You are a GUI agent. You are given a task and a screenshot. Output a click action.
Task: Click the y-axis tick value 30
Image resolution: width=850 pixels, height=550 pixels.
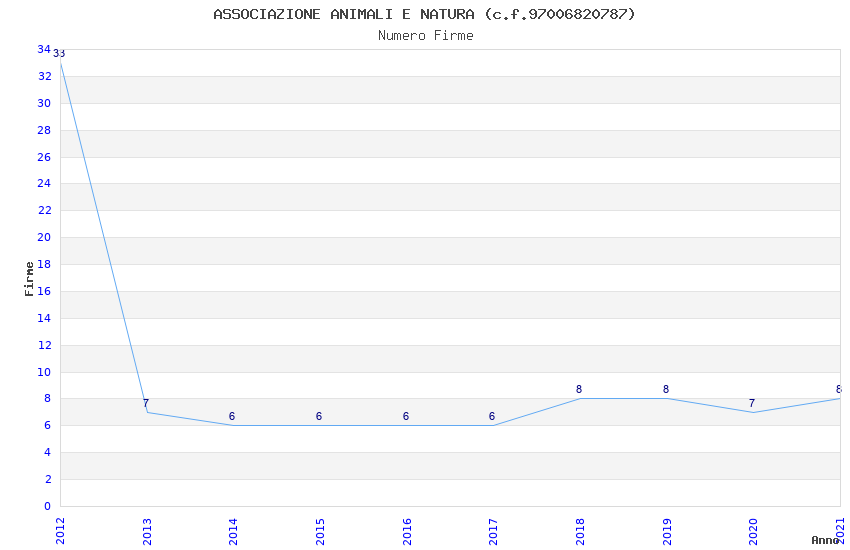(44, 103)
